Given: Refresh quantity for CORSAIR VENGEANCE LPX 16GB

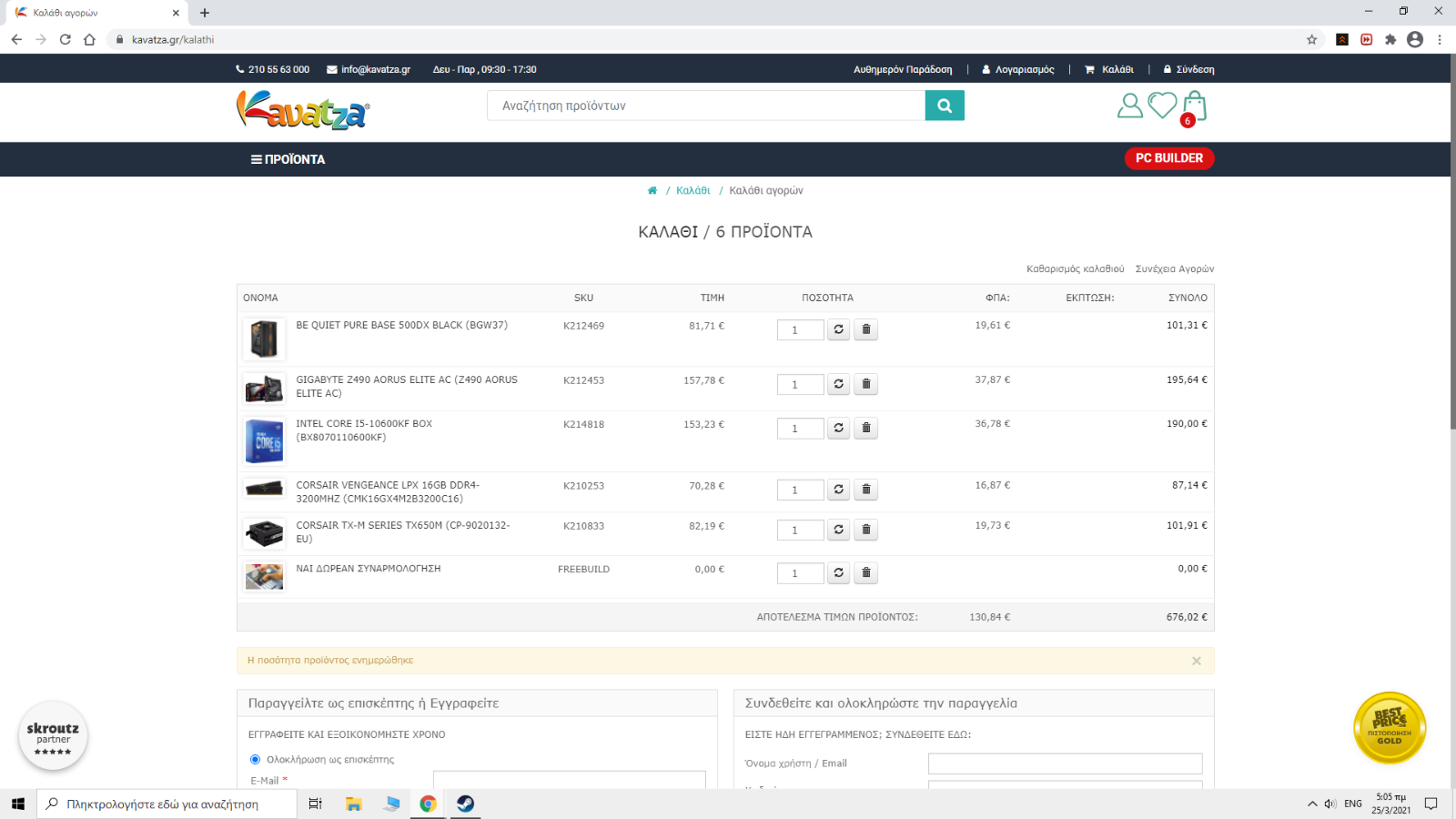Looking at the screenshot, I should click(x=839, y=490).
